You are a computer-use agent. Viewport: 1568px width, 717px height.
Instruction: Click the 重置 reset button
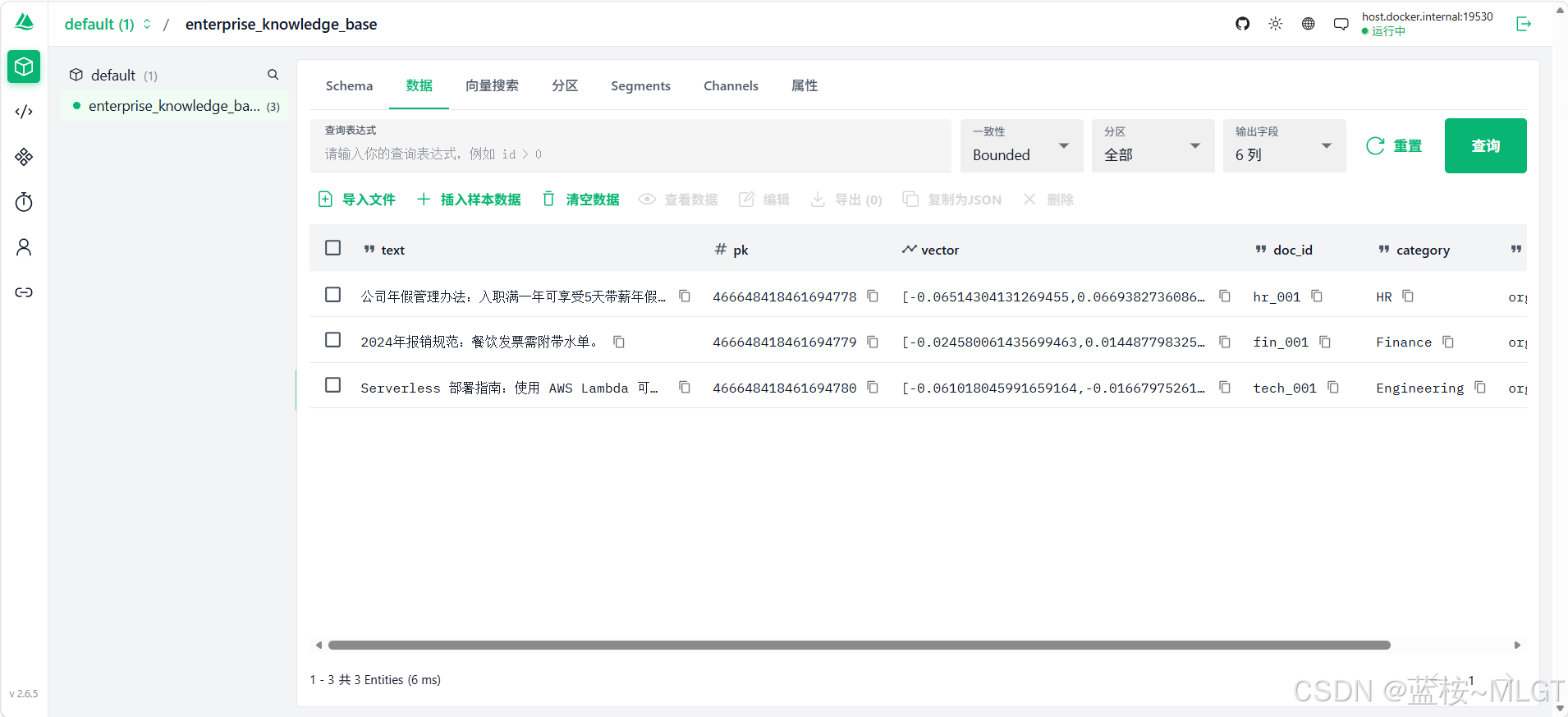click(1394, 145)
